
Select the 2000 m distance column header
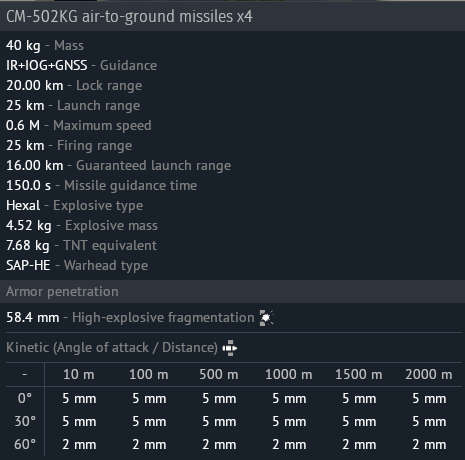point(429,374)
